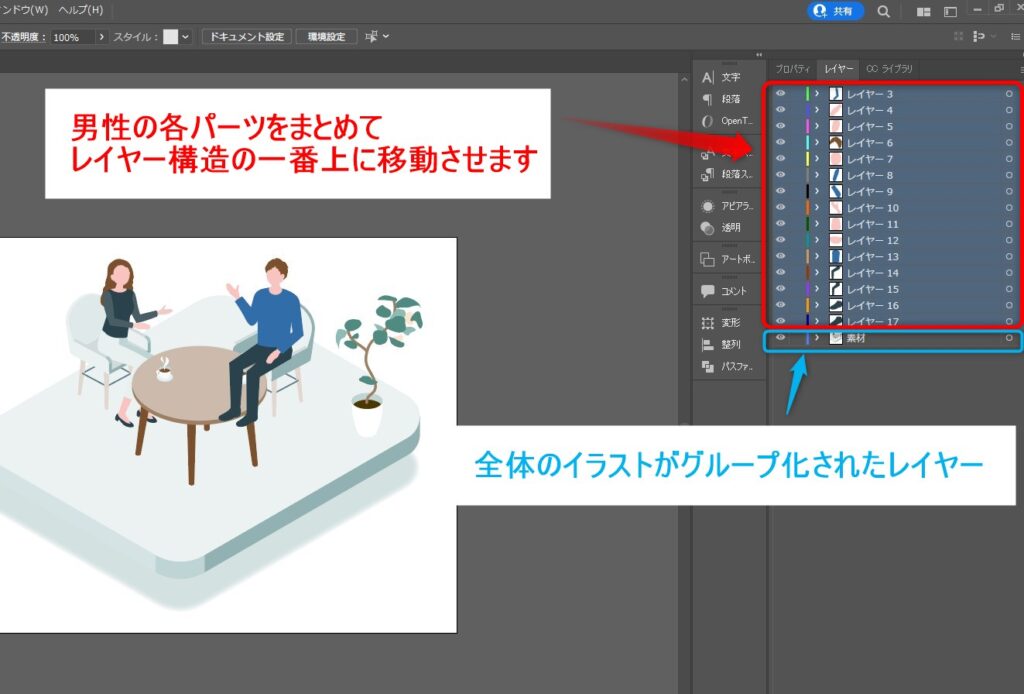Click the ドキュメント設定 button
This screenshot has height=694, width=1024.
246,37
